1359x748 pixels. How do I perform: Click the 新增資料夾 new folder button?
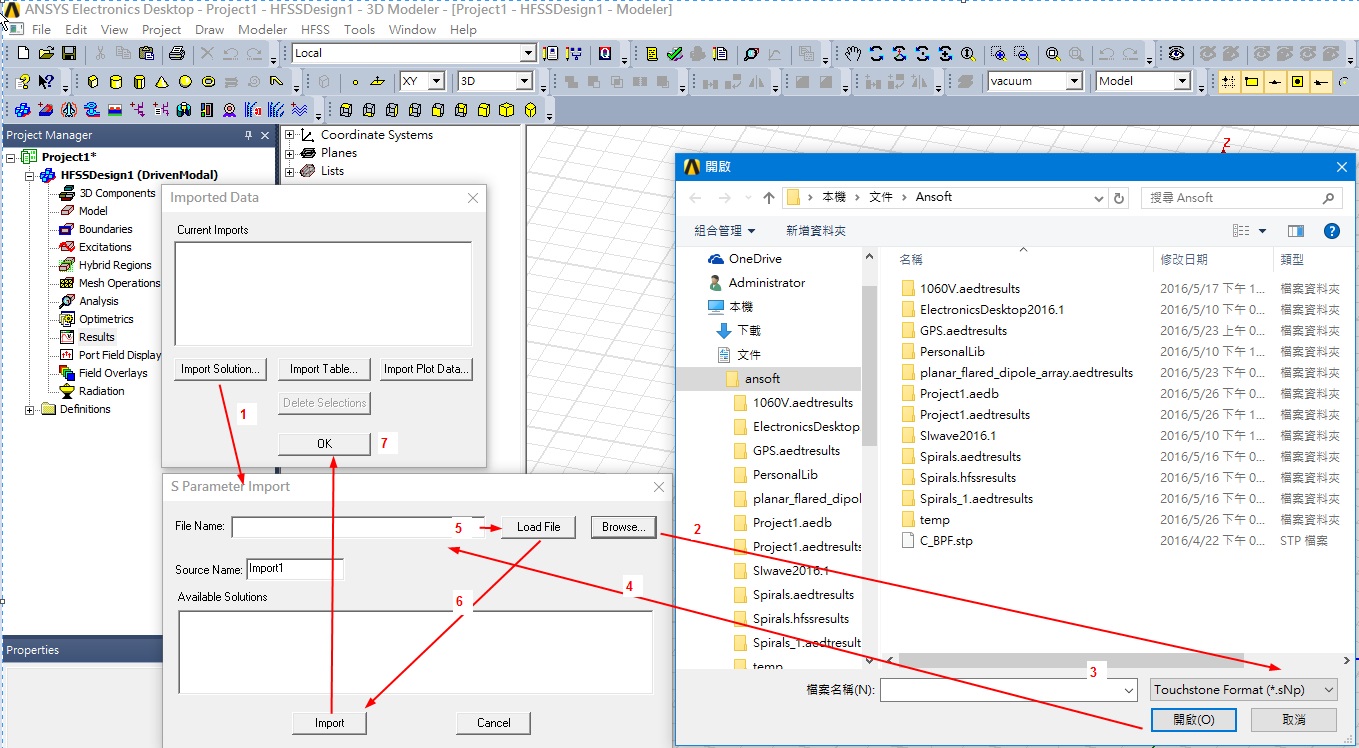click(x=816, y=231)
